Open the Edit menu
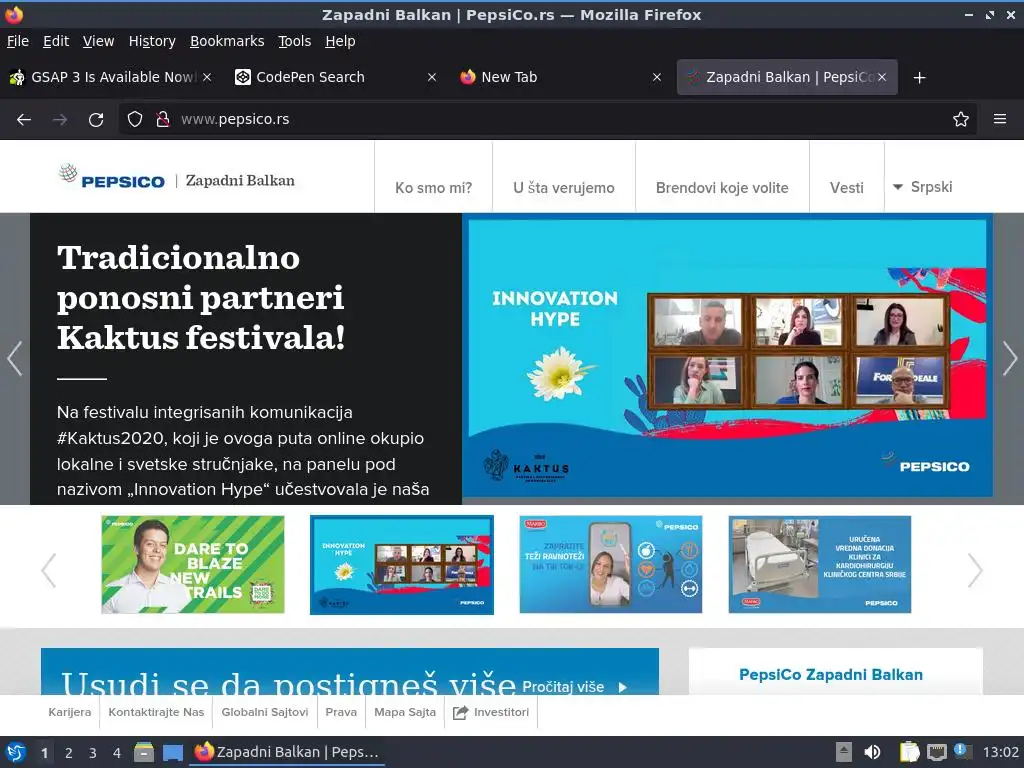 click(x=56, y=41)
